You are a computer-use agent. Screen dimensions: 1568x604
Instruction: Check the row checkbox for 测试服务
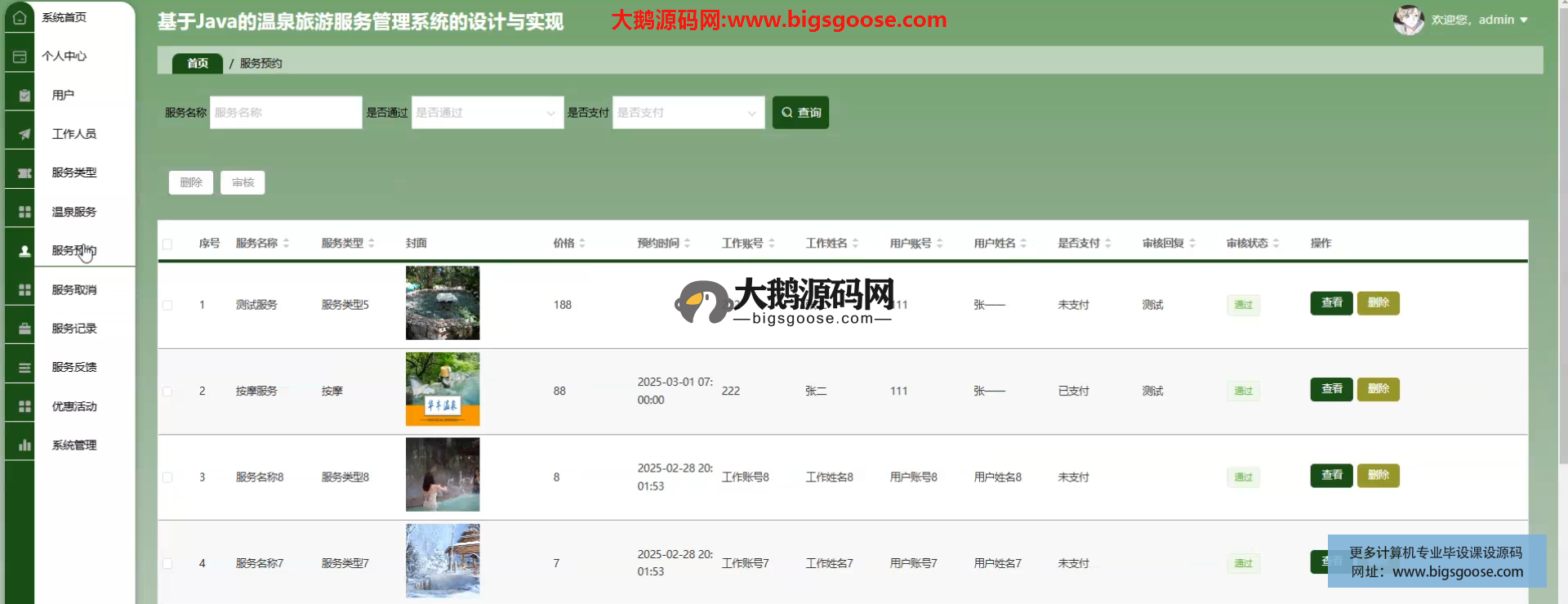167,305
